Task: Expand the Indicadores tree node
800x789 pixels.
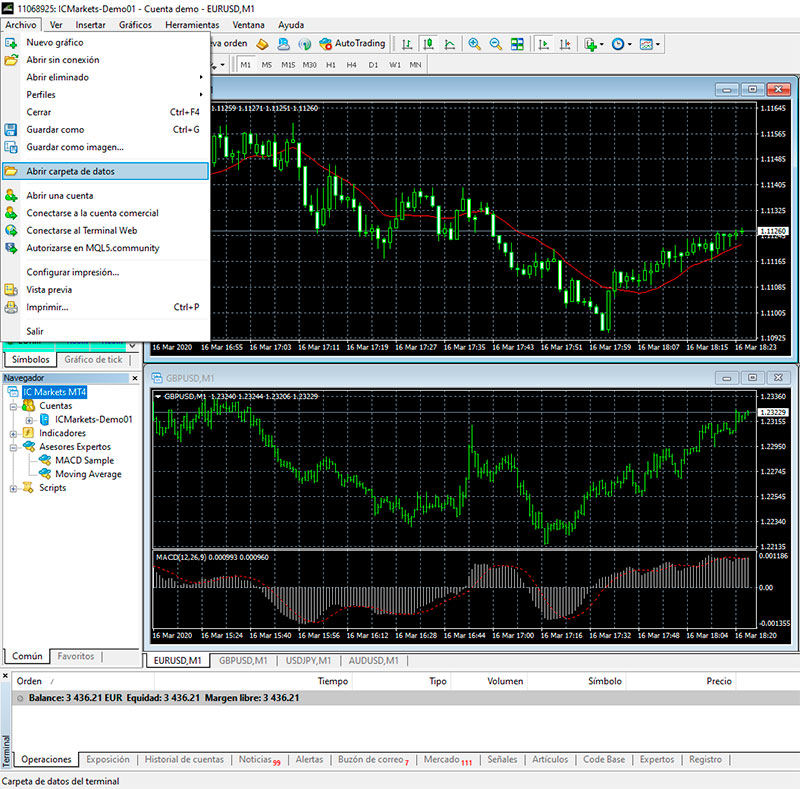Action: [x=13, y=434]
